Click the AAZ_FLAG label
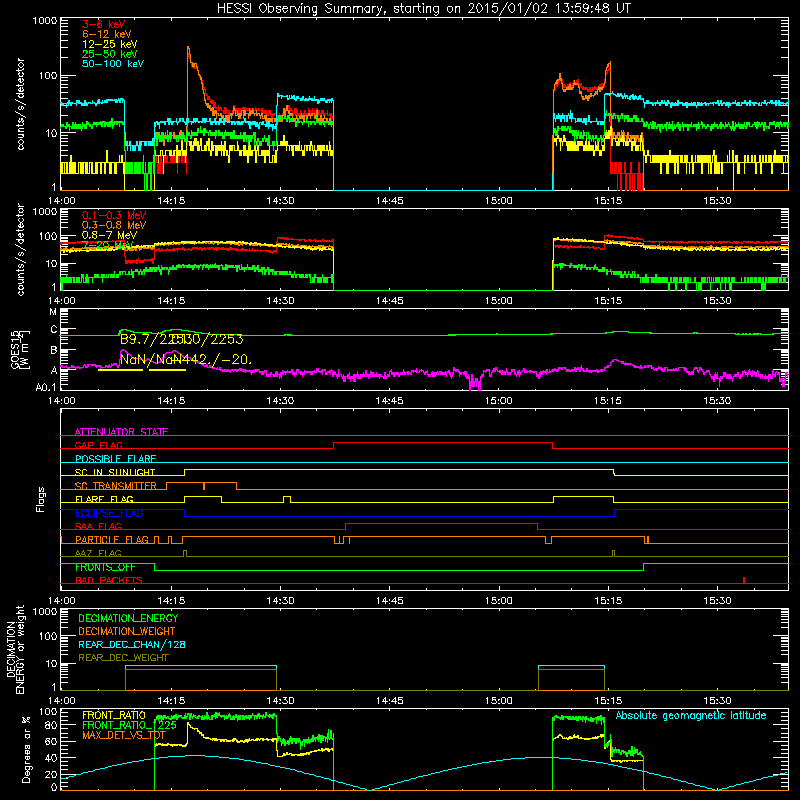 (98, 553)
